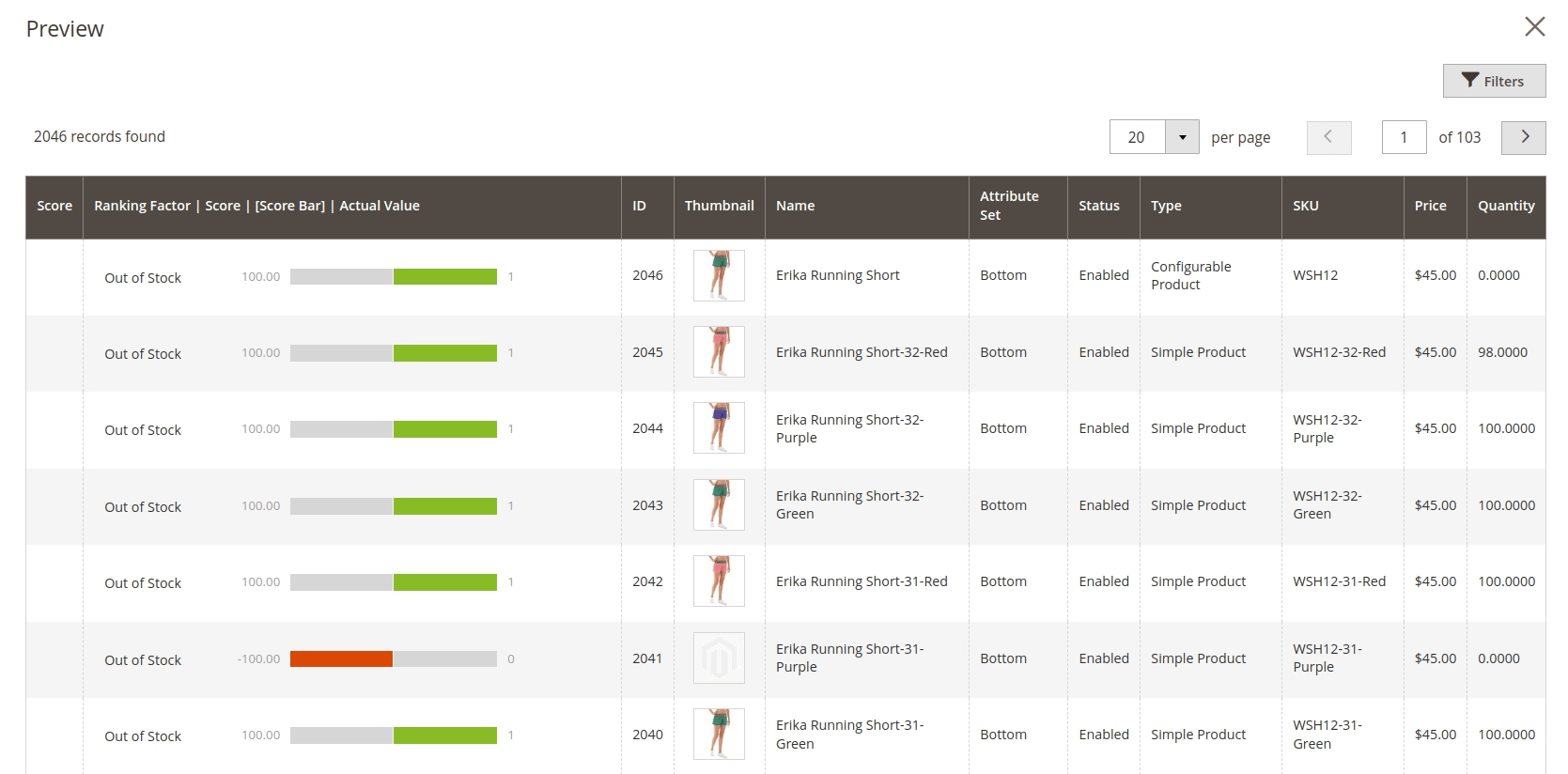Click the 20 per page value box
This screenshot has height=774, width=1568.
click(1138, 137)
